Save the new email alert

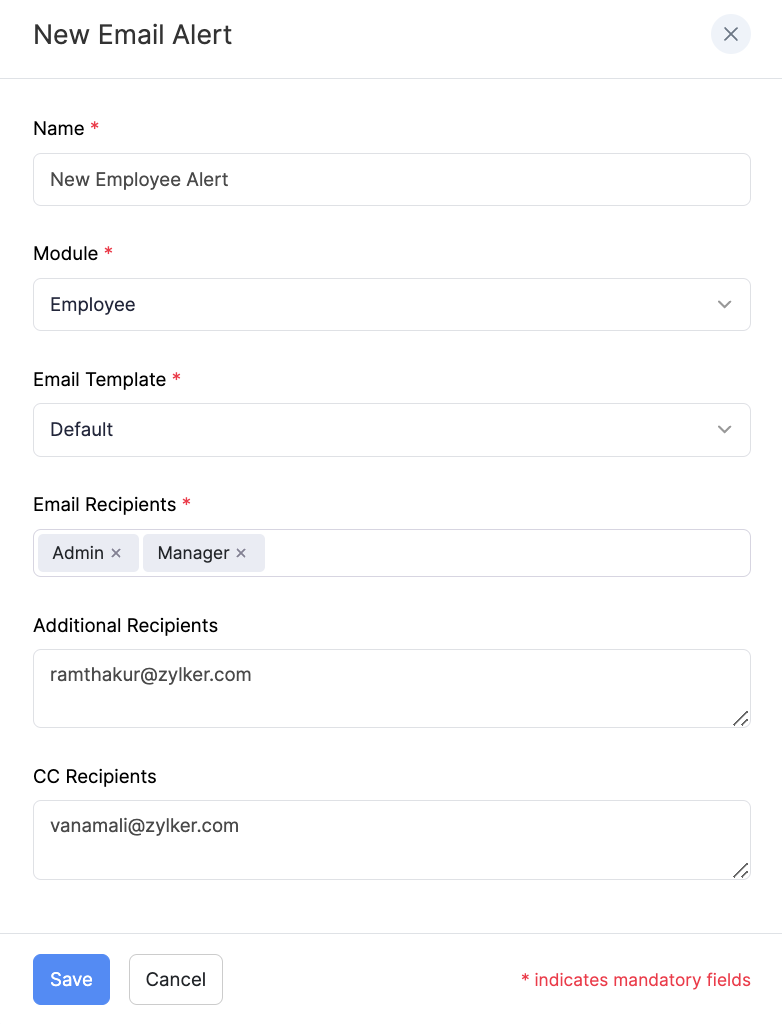[71, 979]
